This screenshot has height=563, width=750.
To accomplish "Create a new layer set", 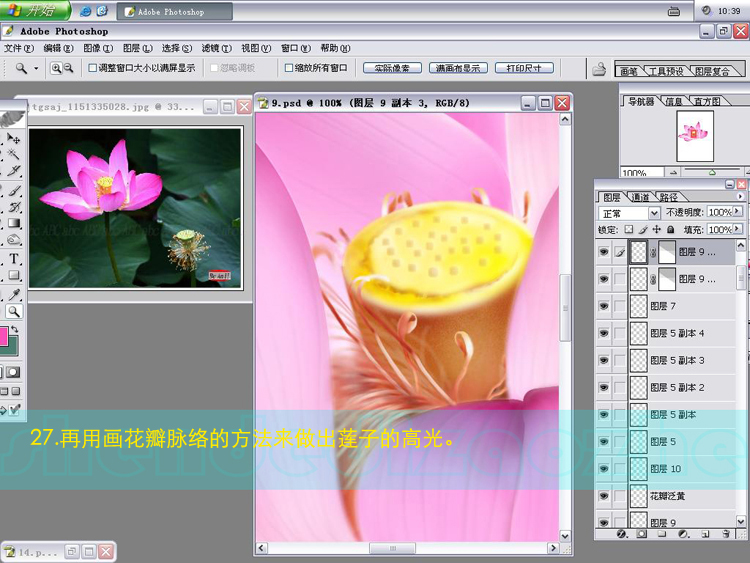I will [x=662, y=534].
